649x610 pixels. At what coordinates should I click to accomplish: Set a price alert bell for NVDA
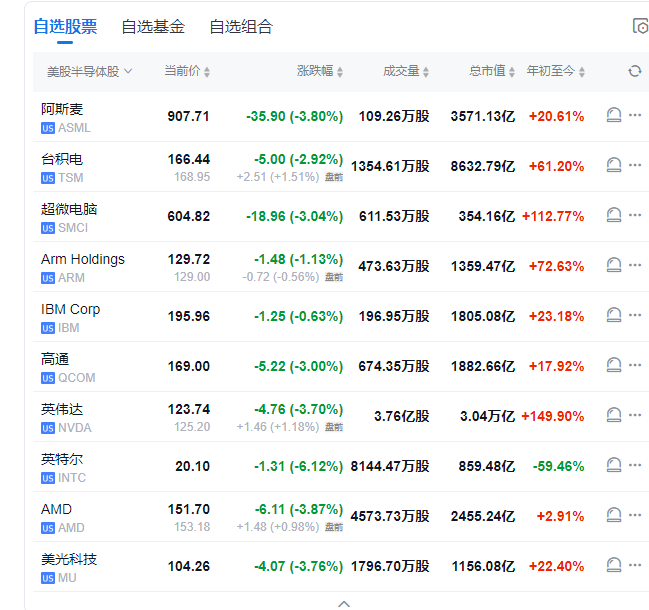point(614,415)
